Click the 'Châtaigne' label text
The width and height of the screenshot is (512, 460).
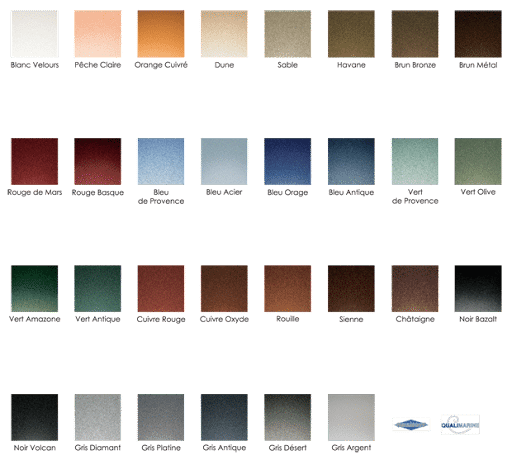(x=415, y=320)
